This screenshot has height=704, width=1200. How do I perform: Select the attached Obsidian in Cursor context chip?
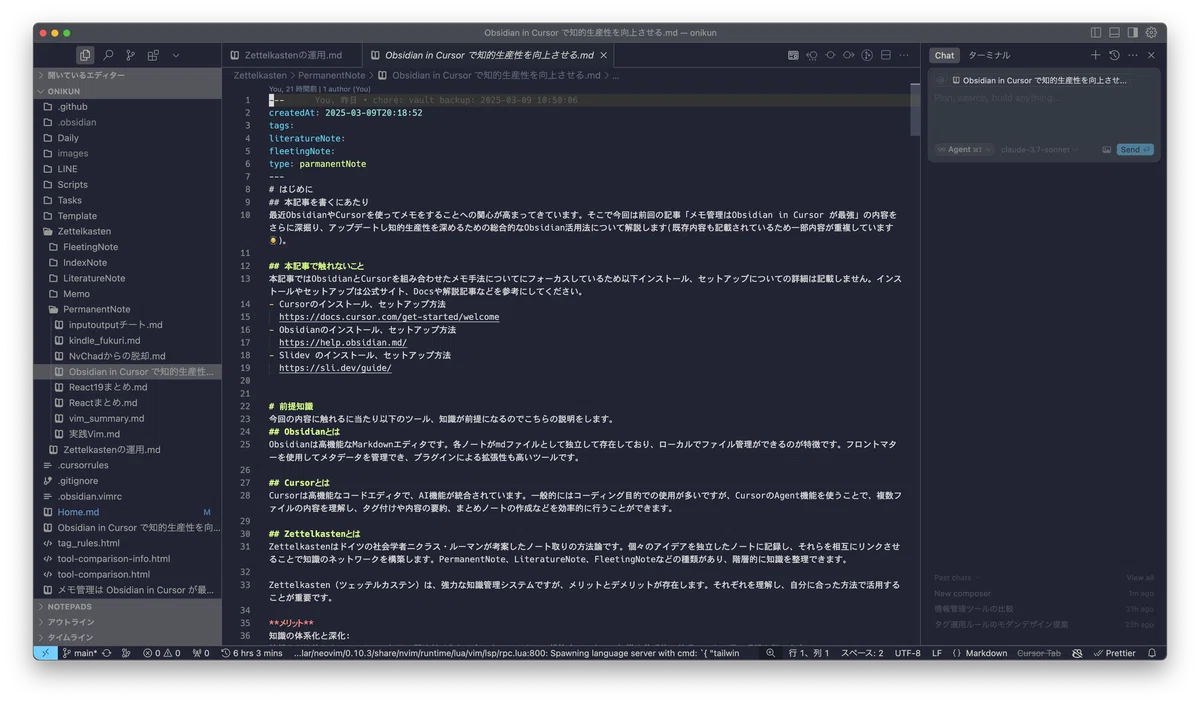point(1040,80)
